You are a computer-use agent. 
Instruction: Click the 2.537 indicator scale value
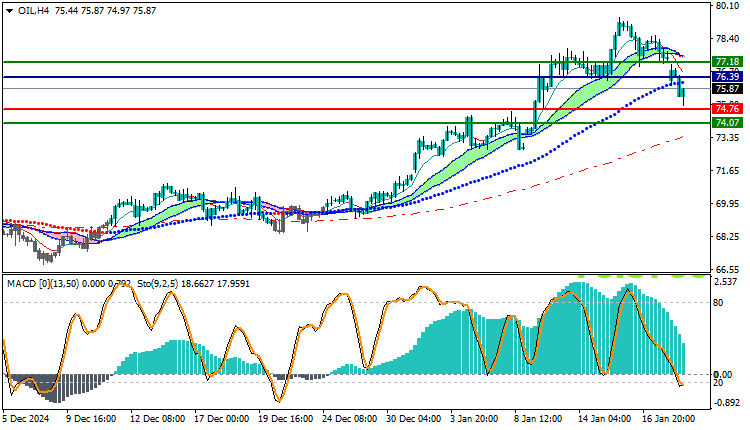[x=726, y=282]
